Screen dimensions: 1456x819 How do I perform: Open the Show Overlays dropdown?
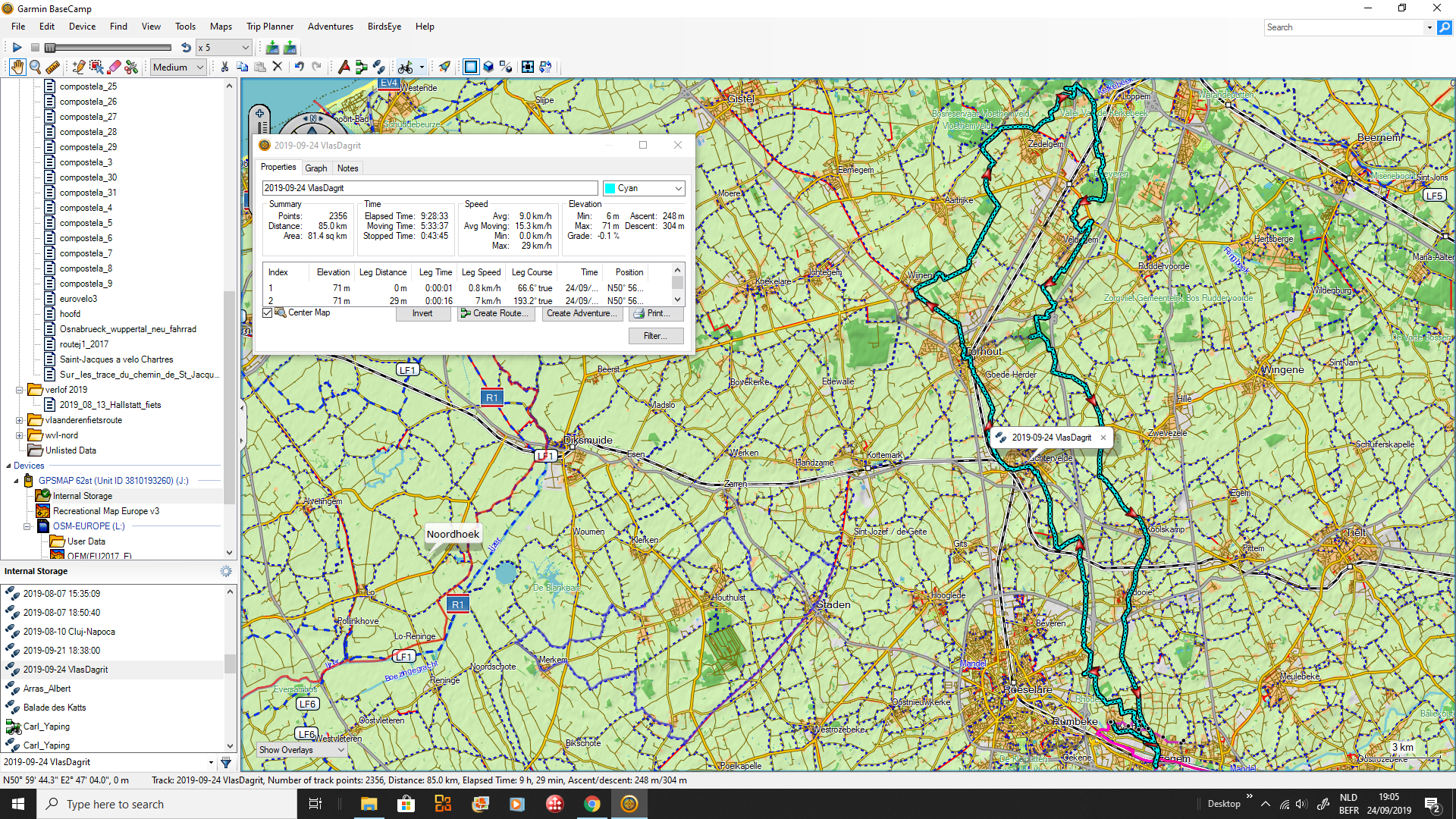pyautogui.click(x=302, y=750)
